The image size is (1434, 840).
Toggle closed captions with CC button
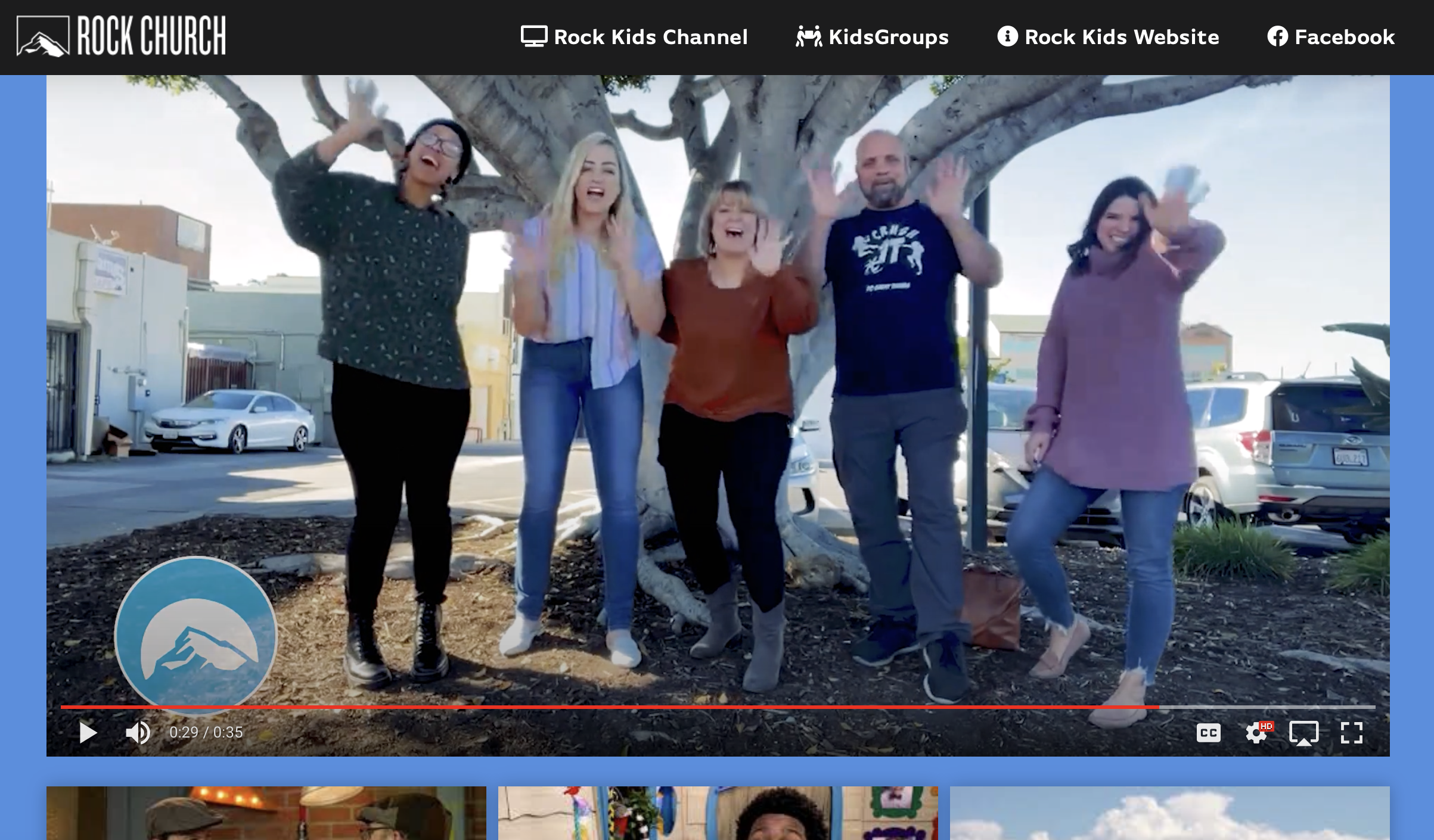(1208, 733)
